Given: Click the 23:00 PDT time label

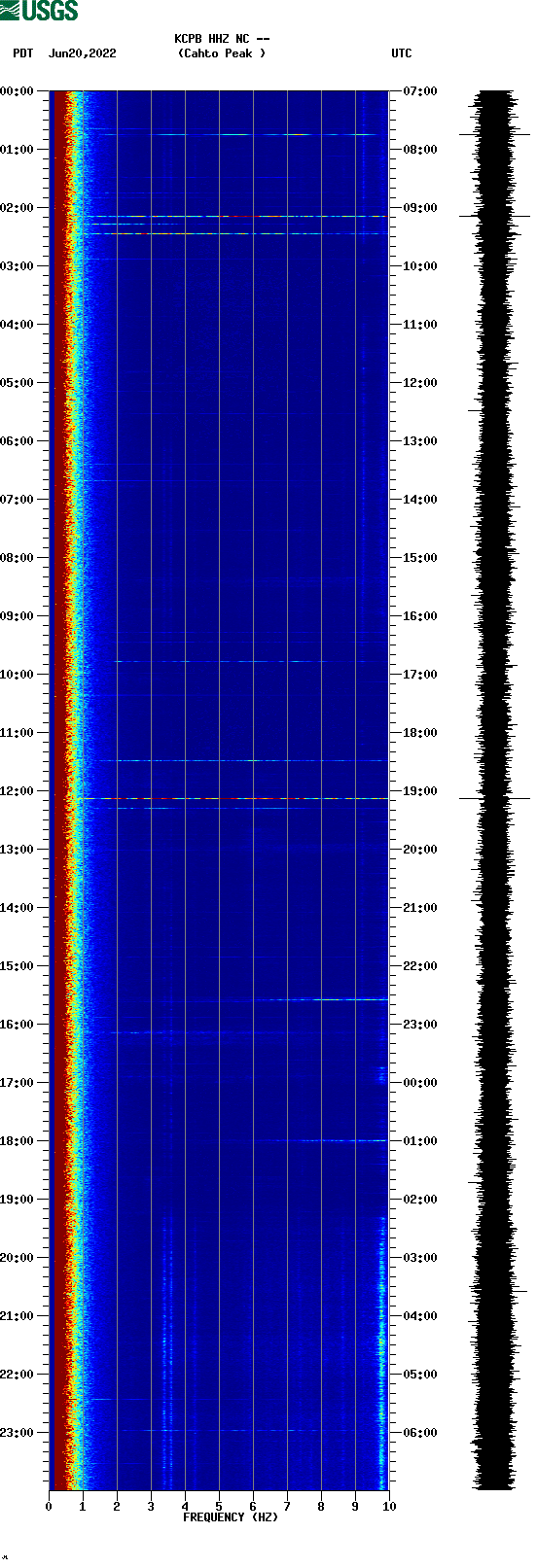Looking at the screenshot, I should click(x=17, y=1433).
